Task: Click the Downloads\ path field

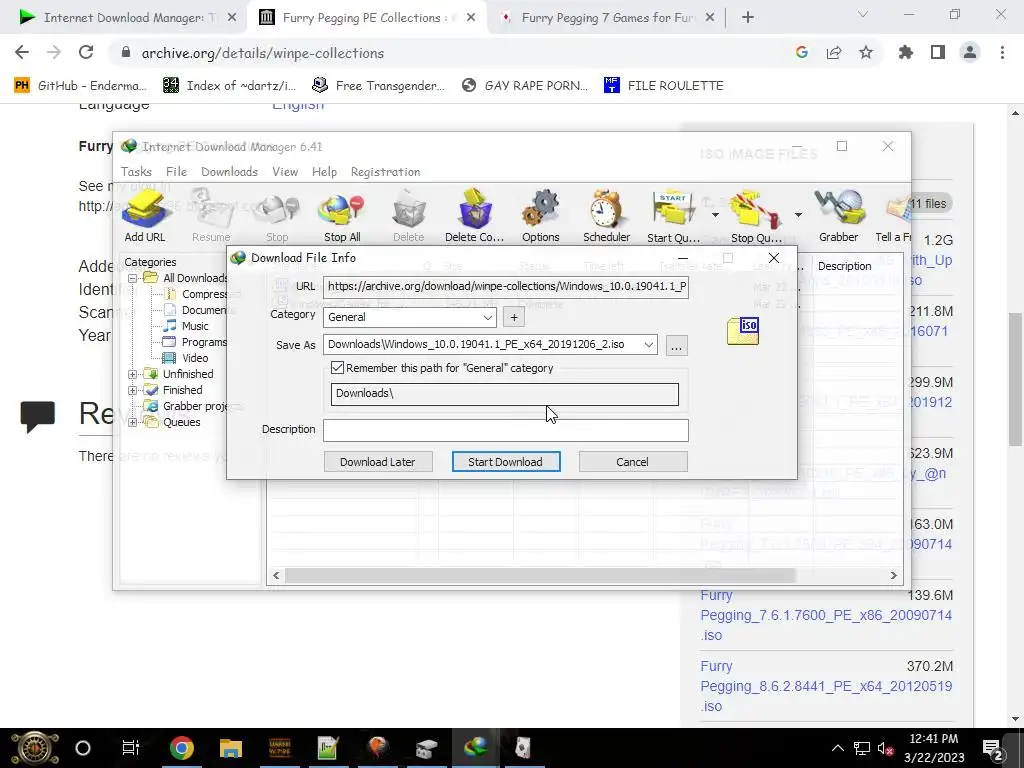Action: click(x=505, y=394)
